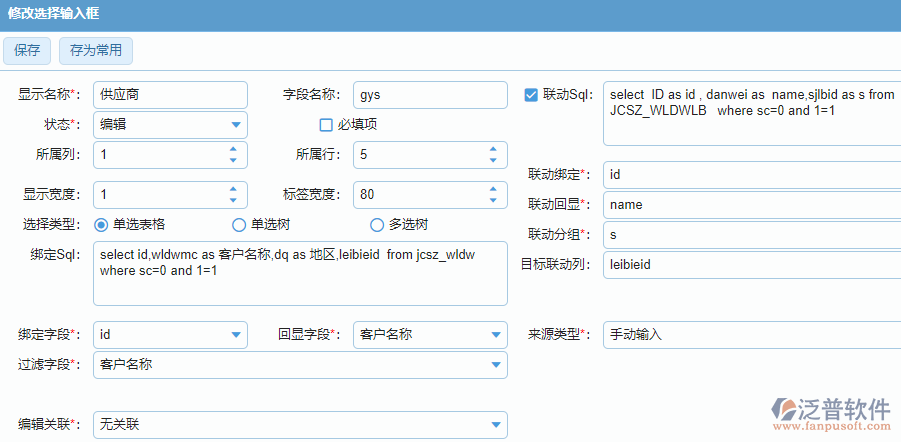901x442 pixels.
Task: Decrease the 所属行 value with down arrow
Action: (x=492, y=160)
